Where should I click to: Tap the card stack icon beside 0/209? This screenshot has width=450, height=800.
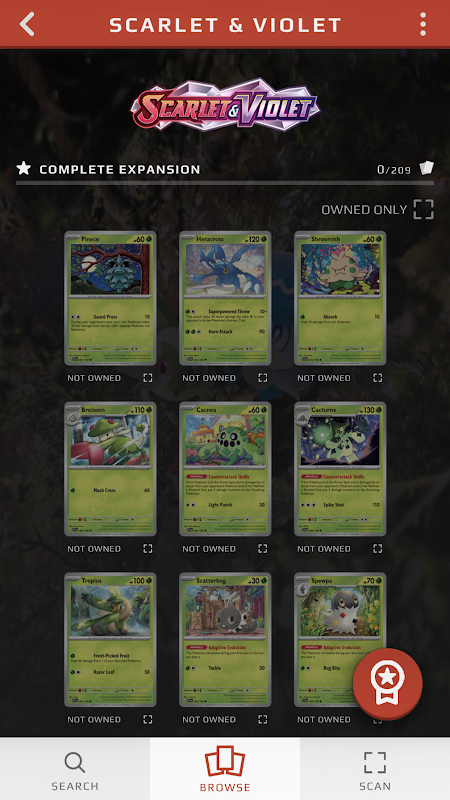click(x=427, y=168)
